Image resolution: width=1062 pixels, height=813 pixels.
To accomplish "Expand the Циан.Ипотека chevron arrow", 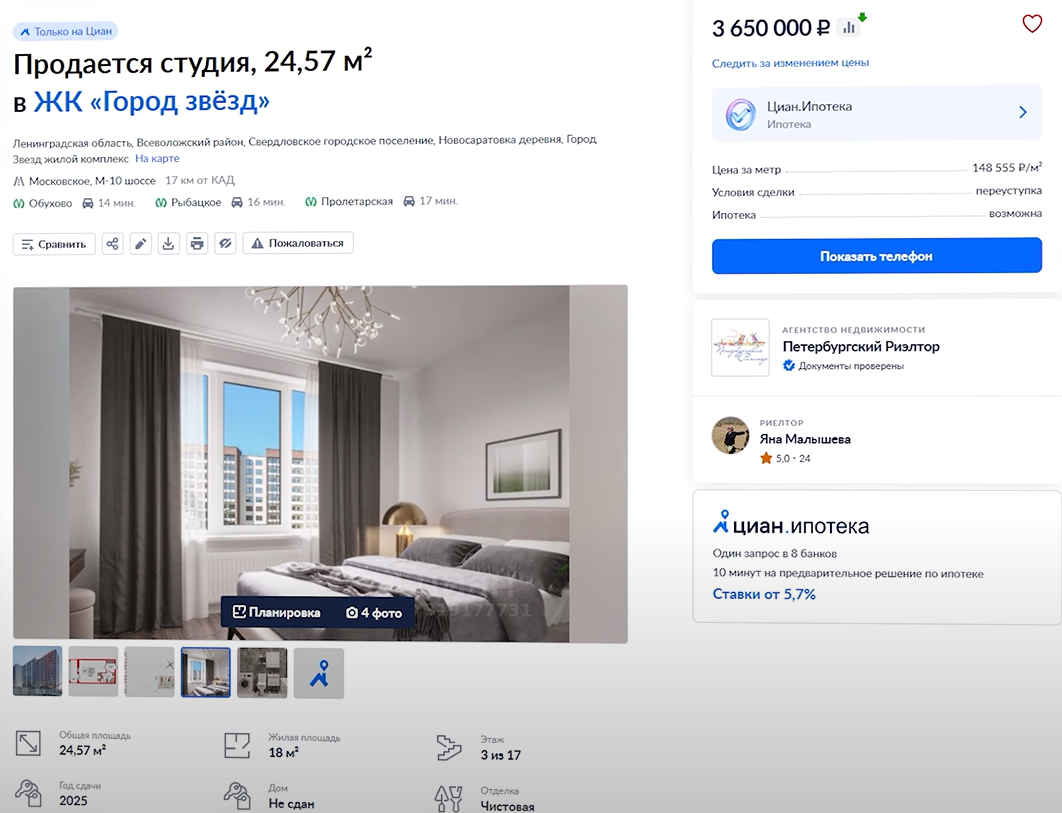I will (1023, 112).
